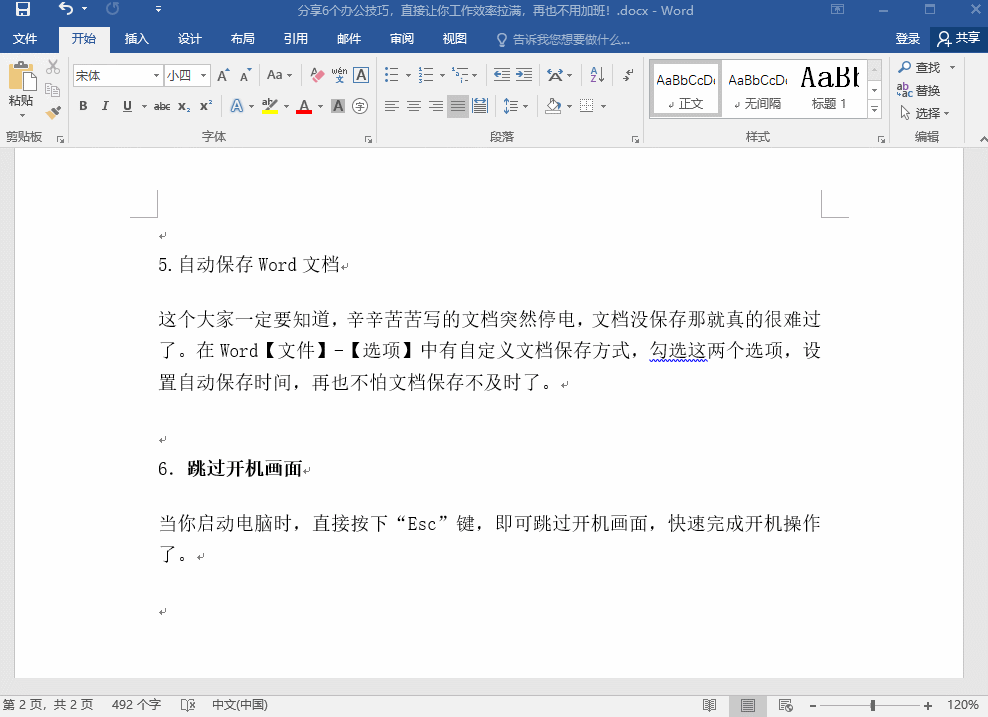Apply subscript formatting
988x717 pixels.
[184, 106]
